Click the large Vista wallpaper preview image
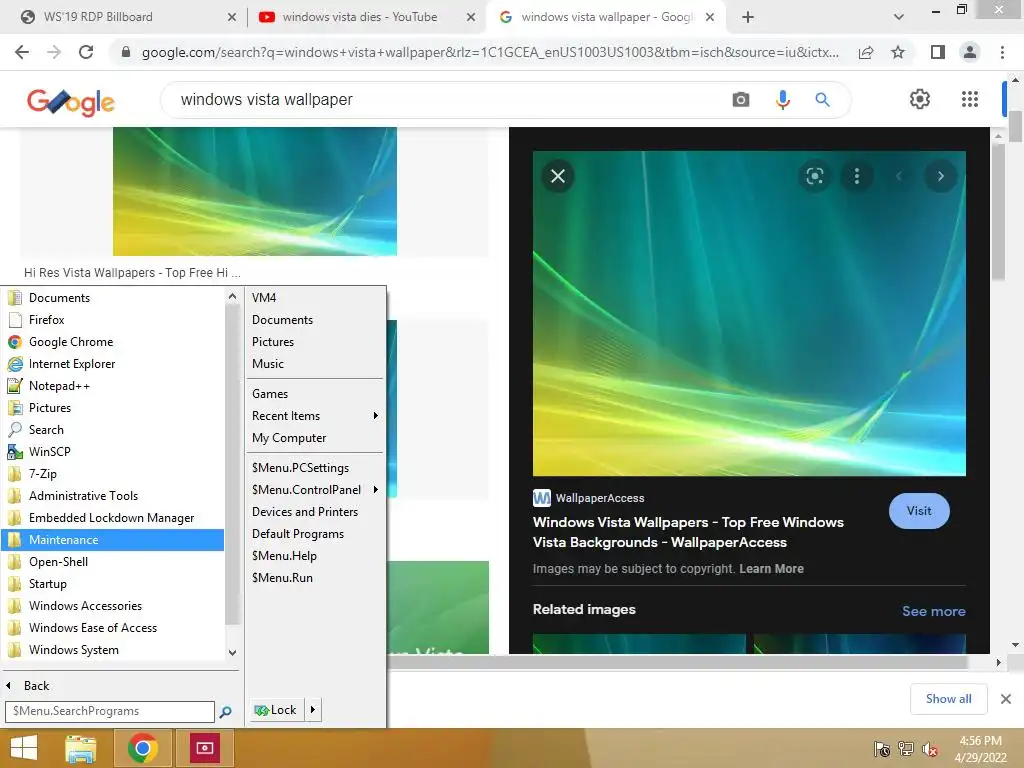 click(x=749, y=313)
